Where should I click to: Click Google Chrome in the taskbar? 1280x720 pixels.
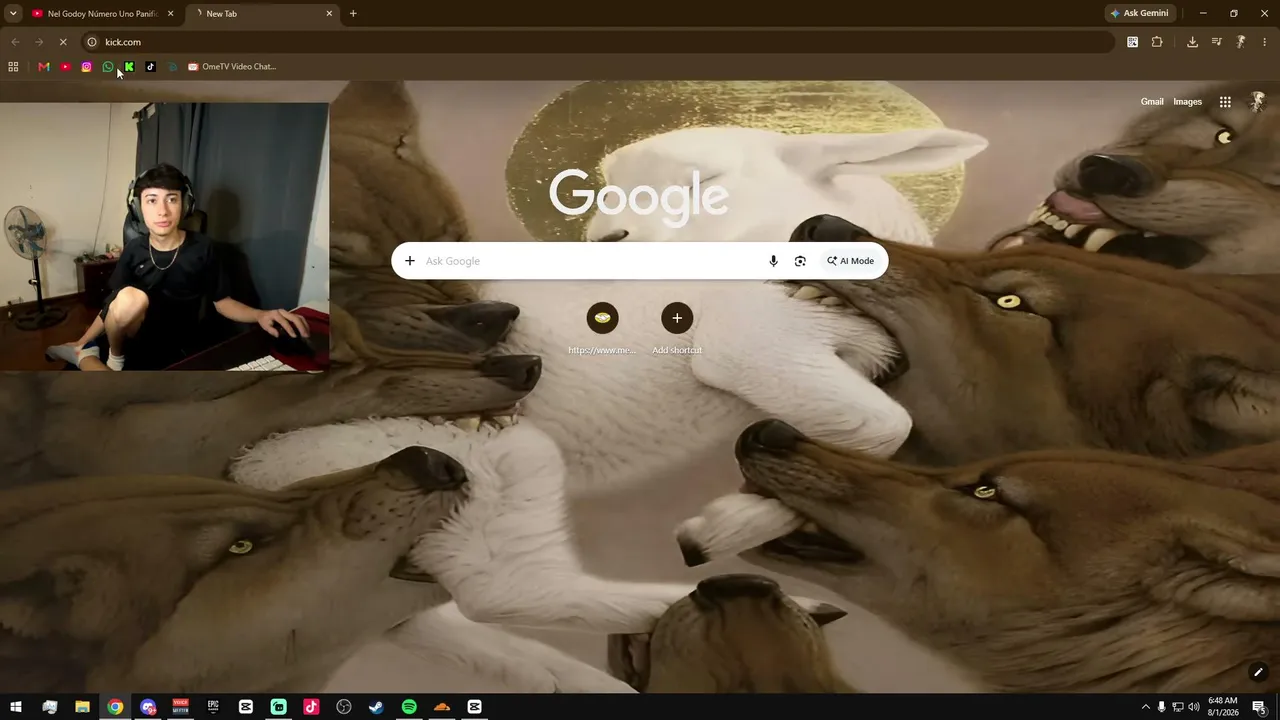116,707
